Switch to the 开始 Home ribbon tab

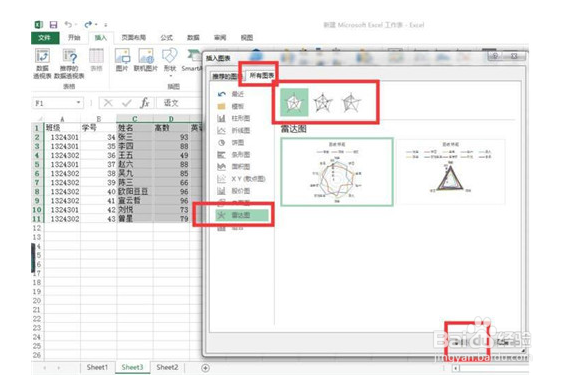tap(74, 37)
